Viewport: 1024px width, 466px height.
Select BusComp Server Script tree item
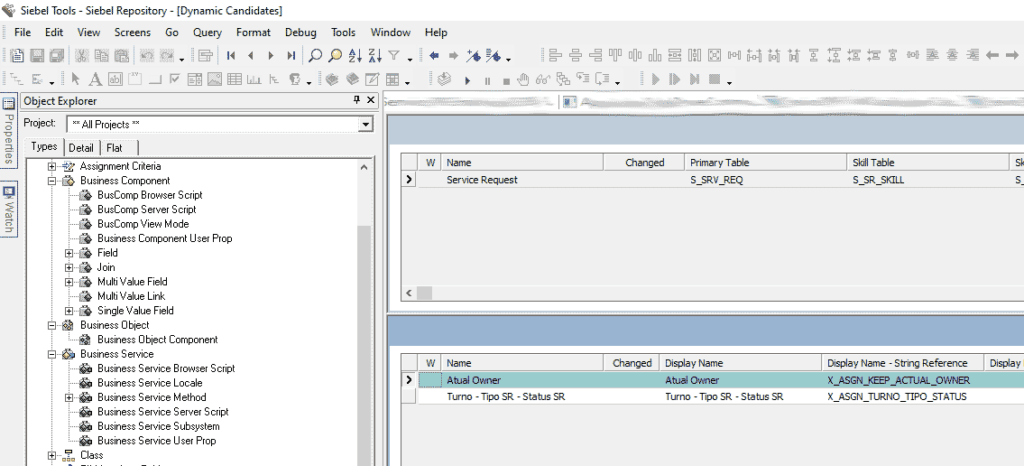[147, 210]
